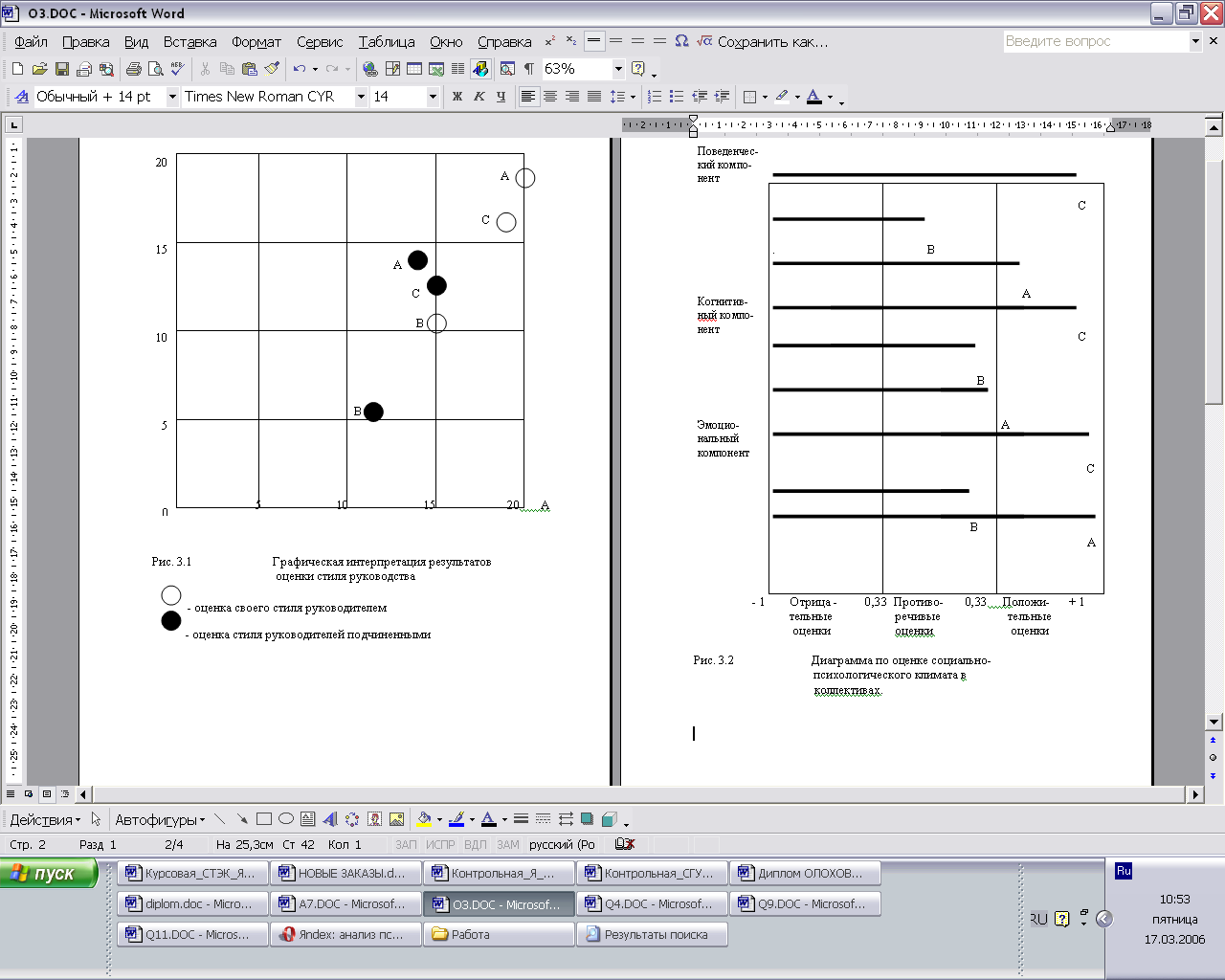The image size is (1225, 980).
Task: Open the Times New Roman font dropdown
Action: [x=361, y=97]
